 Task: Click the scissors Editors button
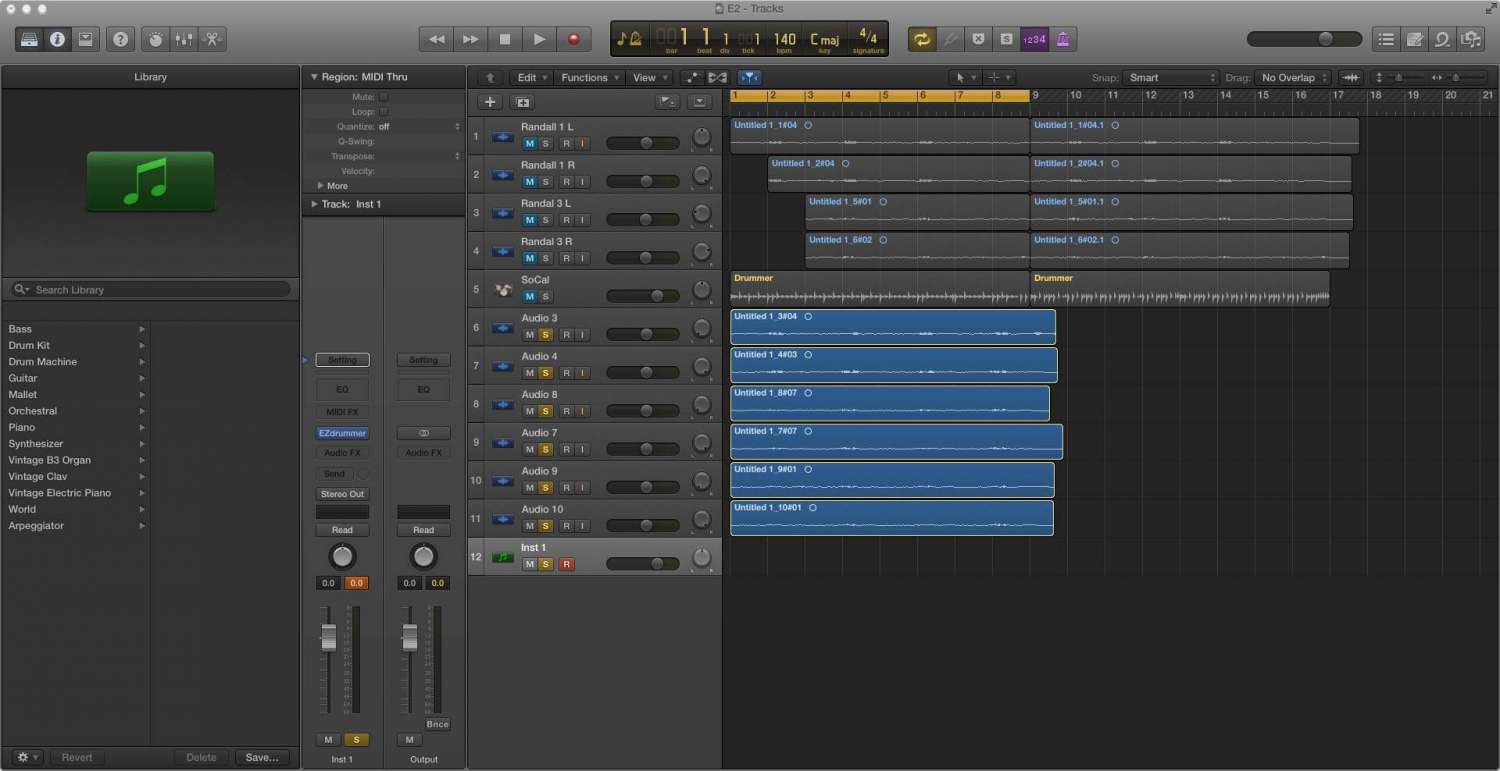tap(212, 39)
